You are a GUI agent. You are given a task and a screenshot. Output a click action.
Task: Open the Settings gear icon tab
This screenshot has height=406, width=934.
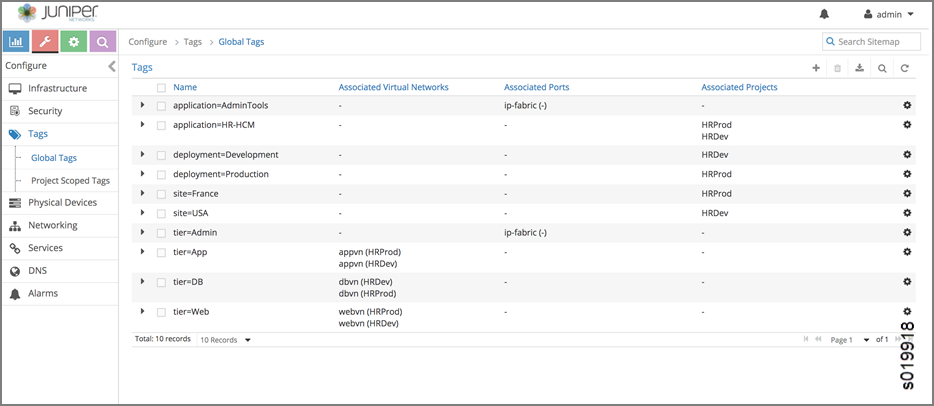click(x=73, y=42)
